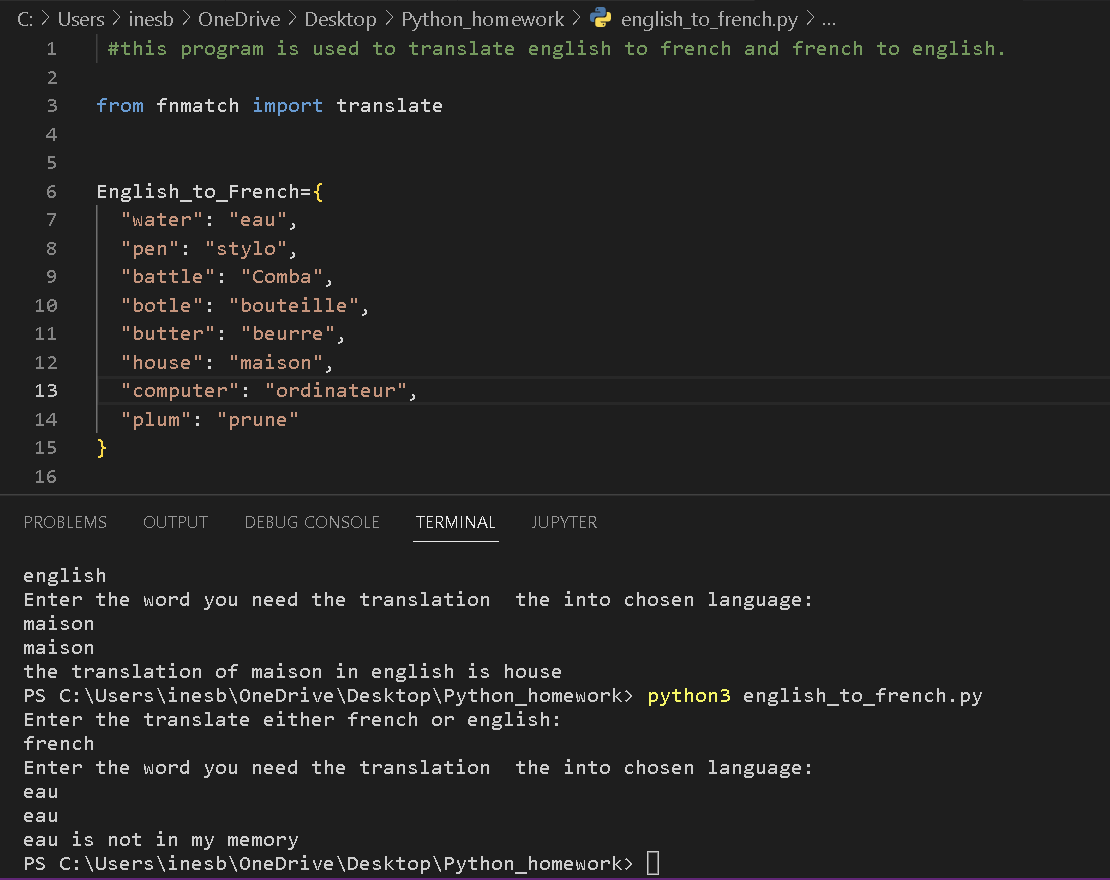Open the OneDrive breadcrumb folder
The width and height of the screenshot is (1110, 880).
[239, 19]
